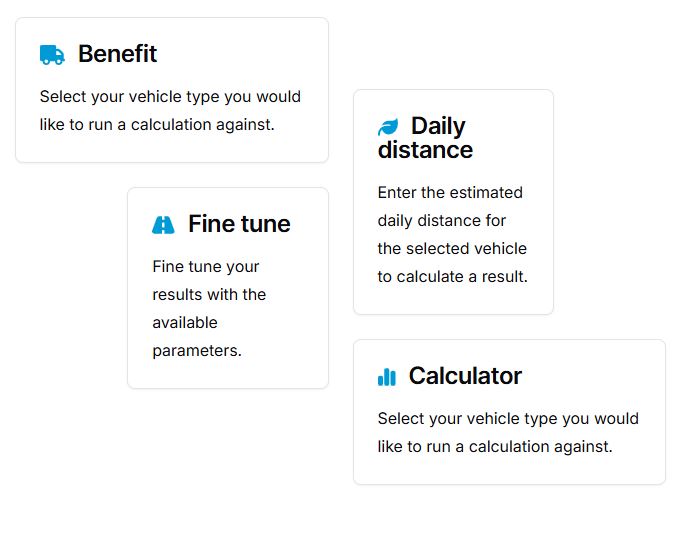Select the Calculator heading
The width and height of the screenshot is (690, 533).
click(x=465, y=376)
